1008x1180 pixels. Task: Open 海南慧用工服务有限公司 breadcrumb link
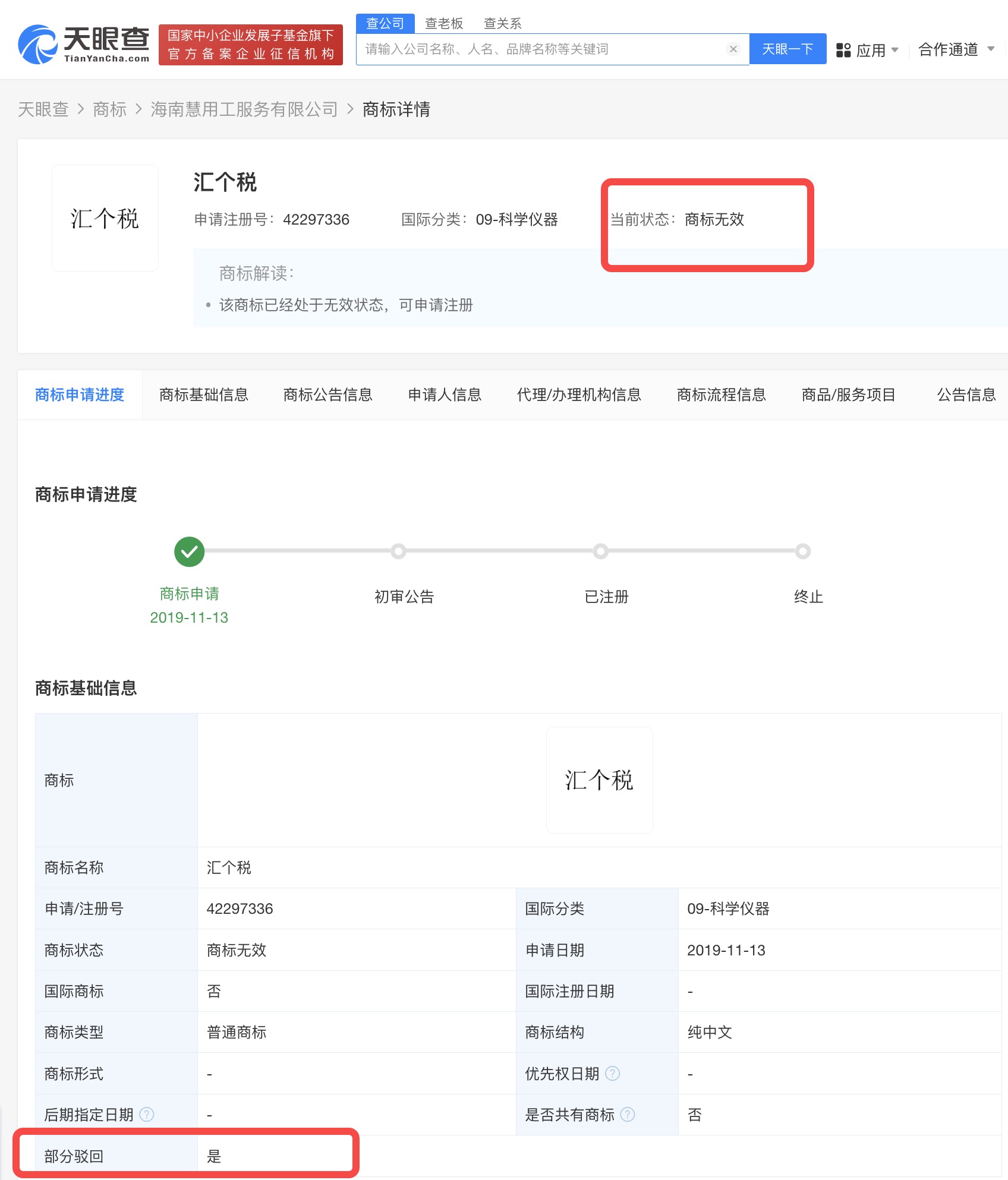(x=244, y=109)
